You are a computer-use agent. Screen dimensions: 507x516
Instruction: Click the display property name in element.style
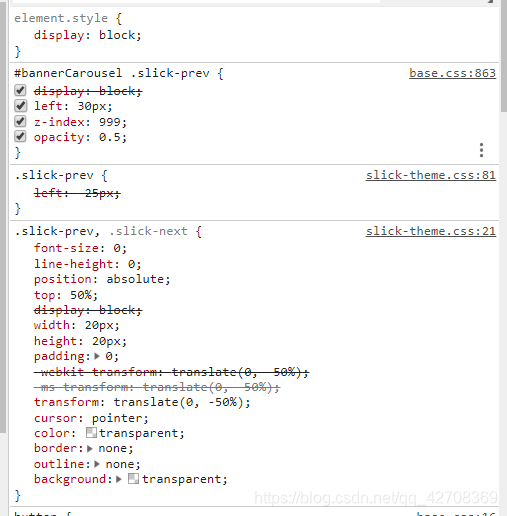tap(59, 35)
